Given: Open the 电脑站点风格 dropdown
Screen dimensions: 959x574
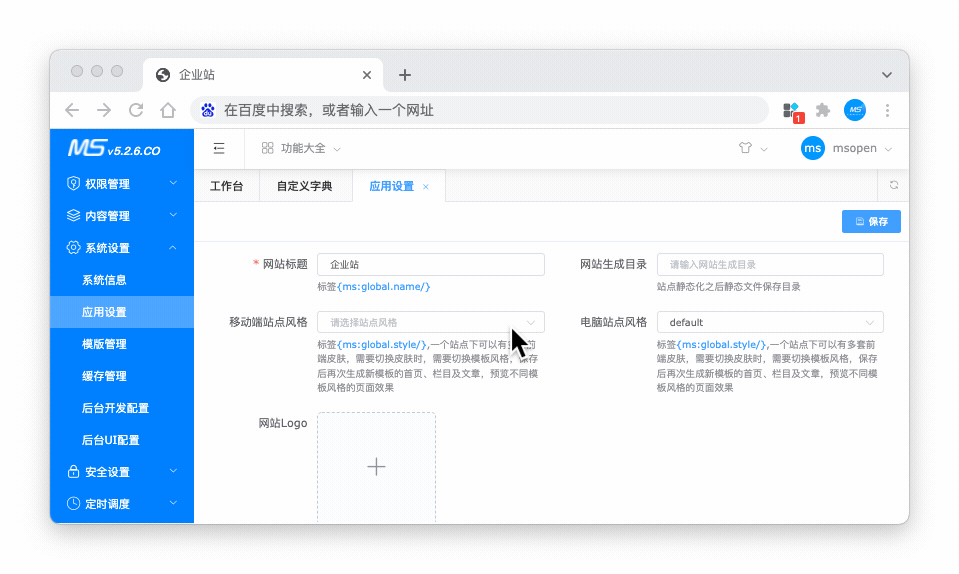Looking at the screenshot, I should coord(770,322).
